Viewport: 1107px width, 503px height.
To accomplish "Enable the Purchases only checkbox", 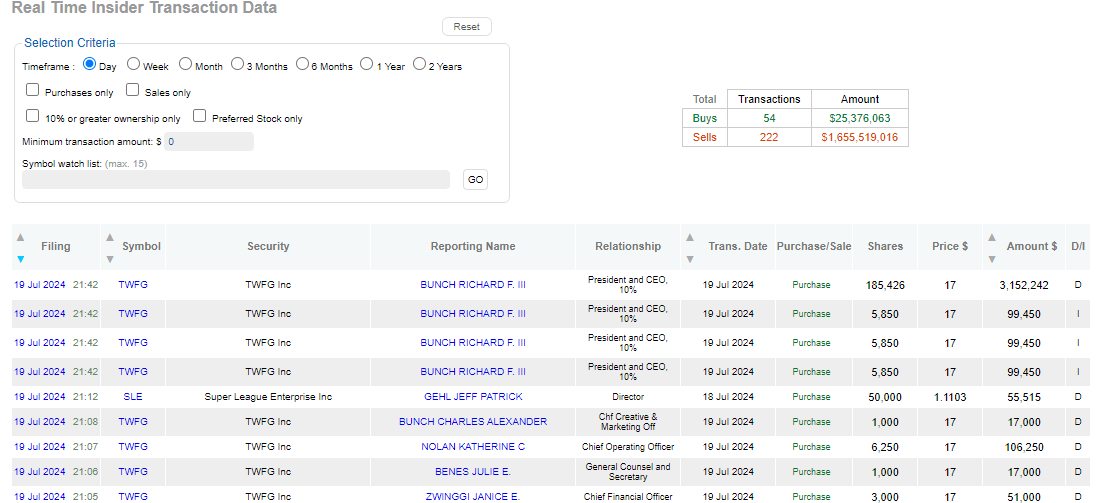I will (33, 91).
